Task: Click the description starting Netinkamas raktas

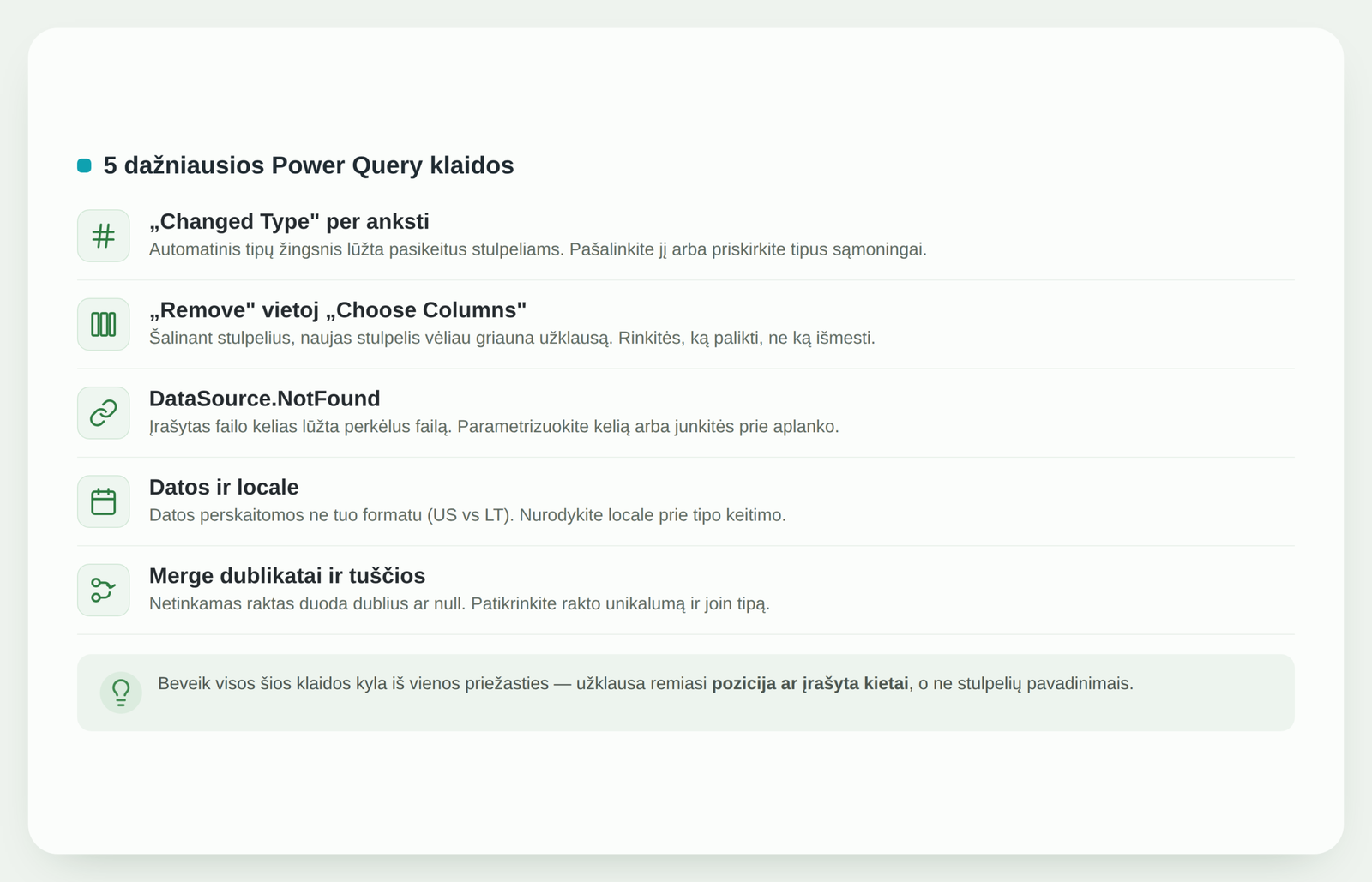Action: click(x=460, y=603)
